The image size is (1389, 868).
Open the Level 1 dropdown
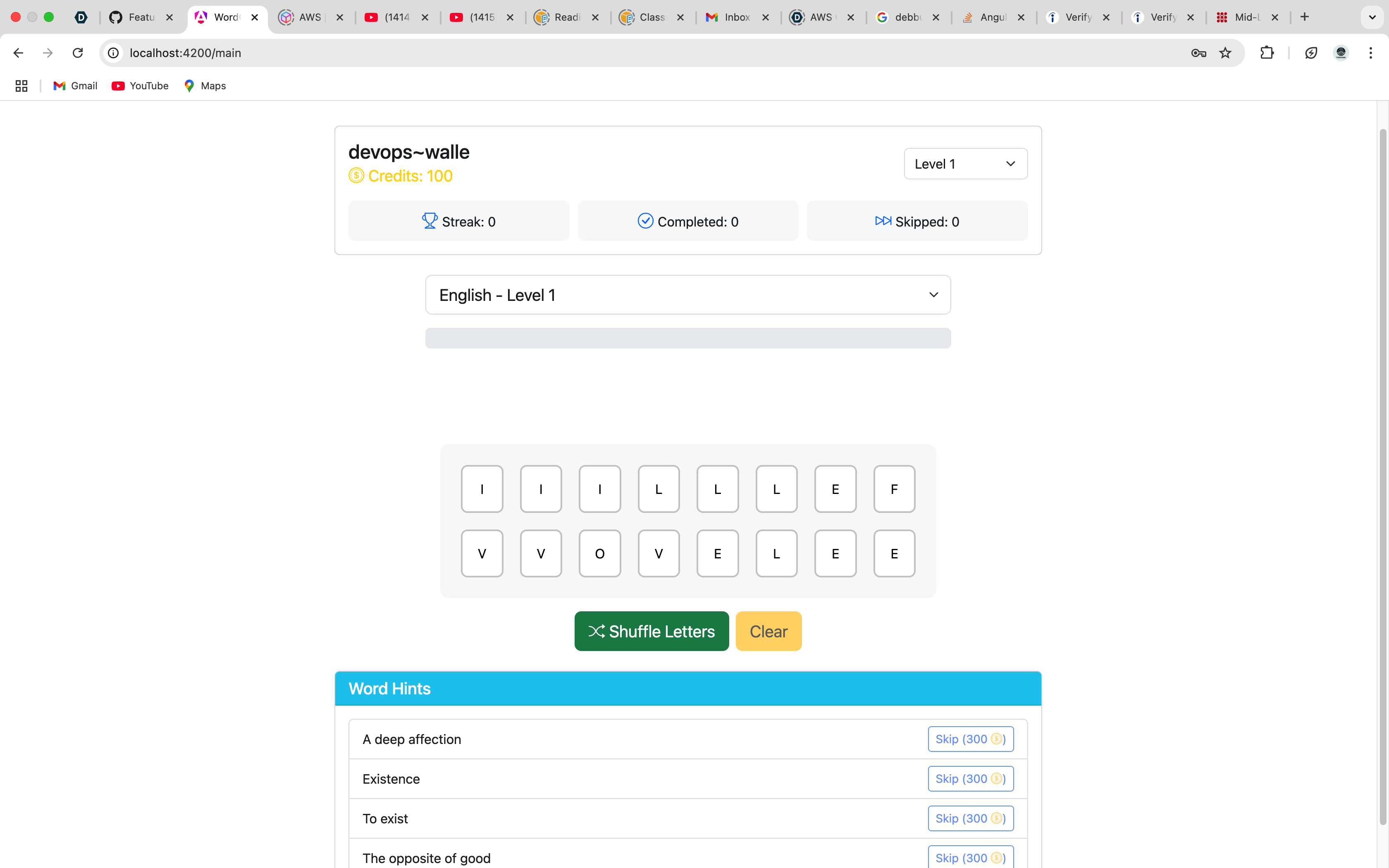tap(965, 164)
